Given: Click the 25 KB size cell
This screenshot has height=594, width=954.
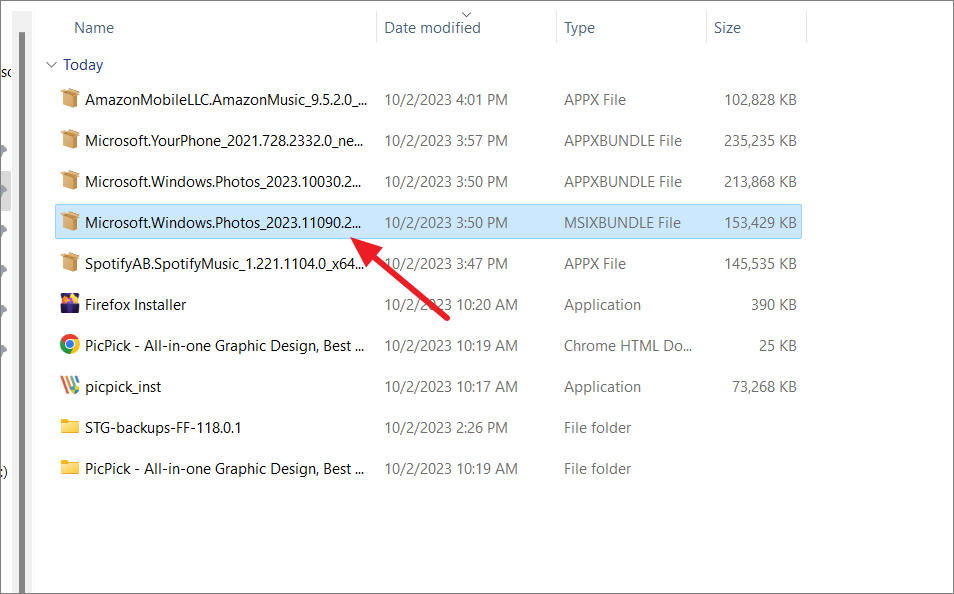Looking at the screenshot, I should pyautogui.click(x=778, y=346).
